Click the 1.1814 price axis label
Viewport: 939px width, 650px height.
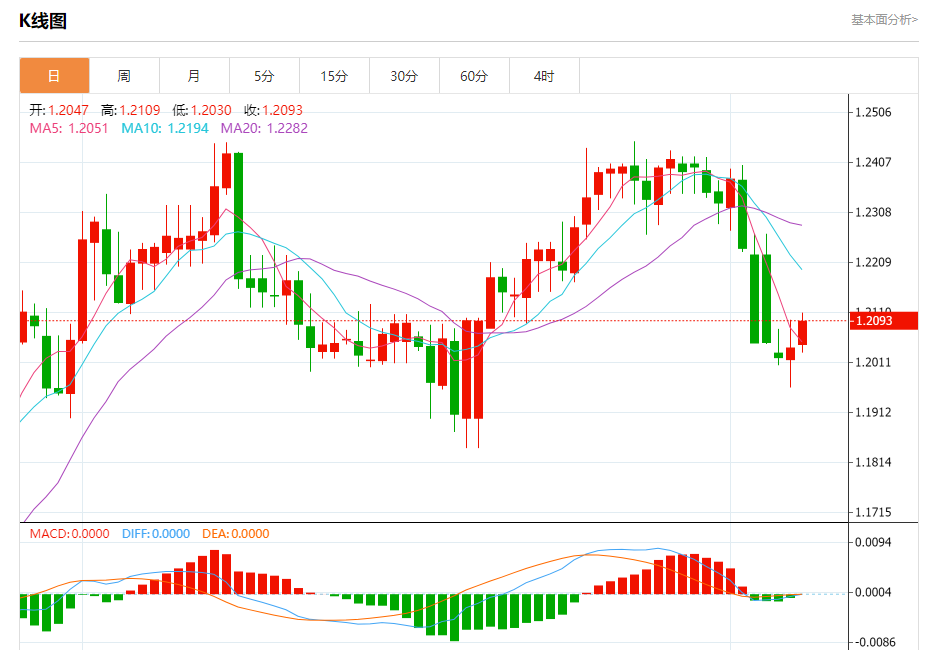(873, 462)
